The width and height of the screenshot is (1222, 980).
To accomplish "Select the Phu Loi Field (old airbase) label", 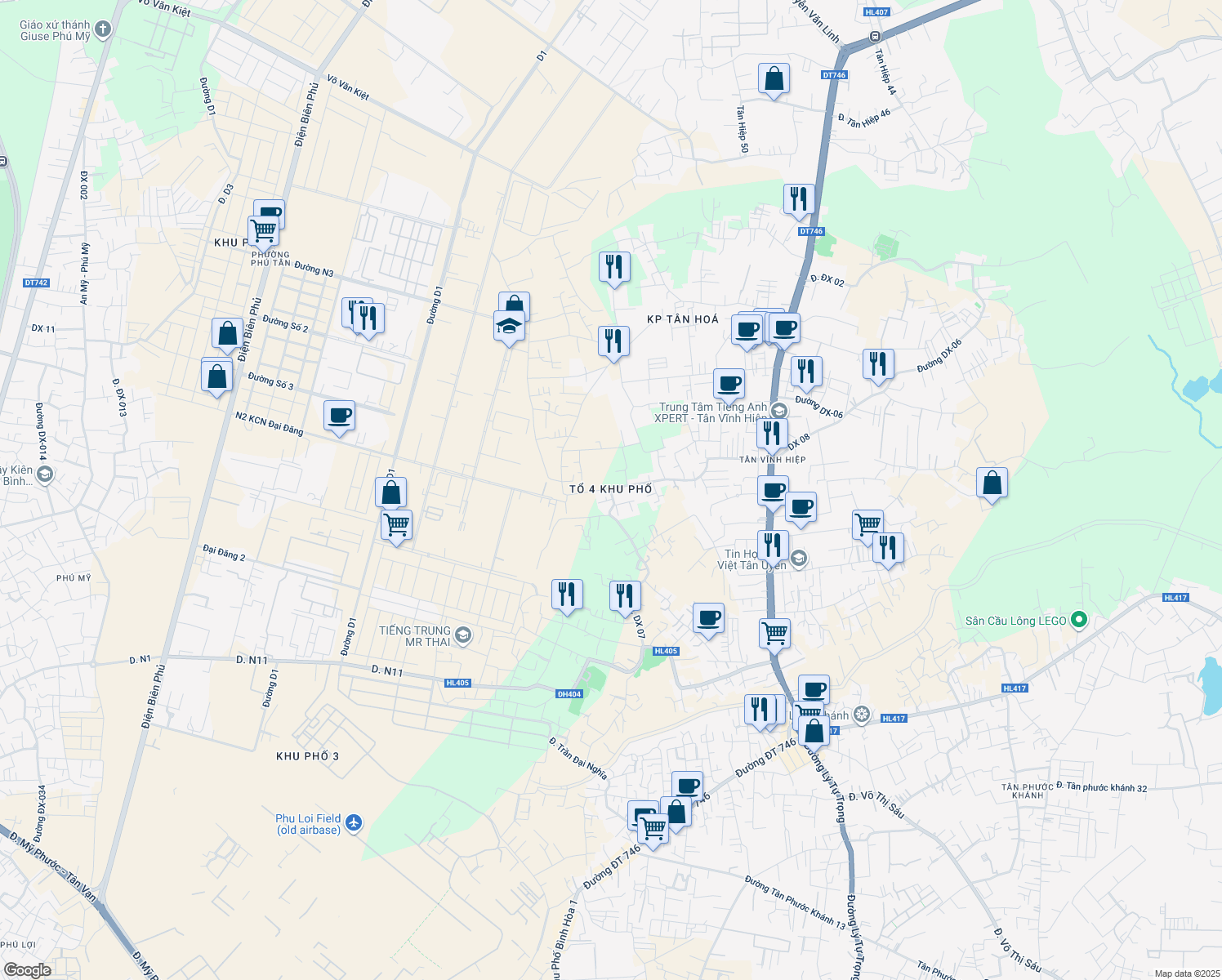I will pos(308,824).
